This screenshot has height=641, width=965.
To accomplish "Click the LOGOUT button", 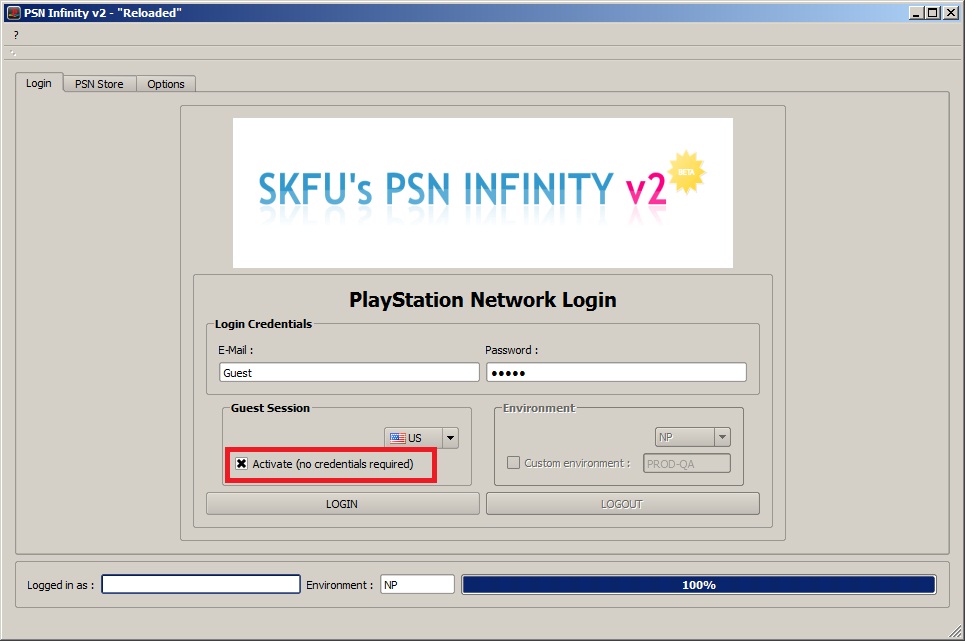I will [x=622, y=504].
